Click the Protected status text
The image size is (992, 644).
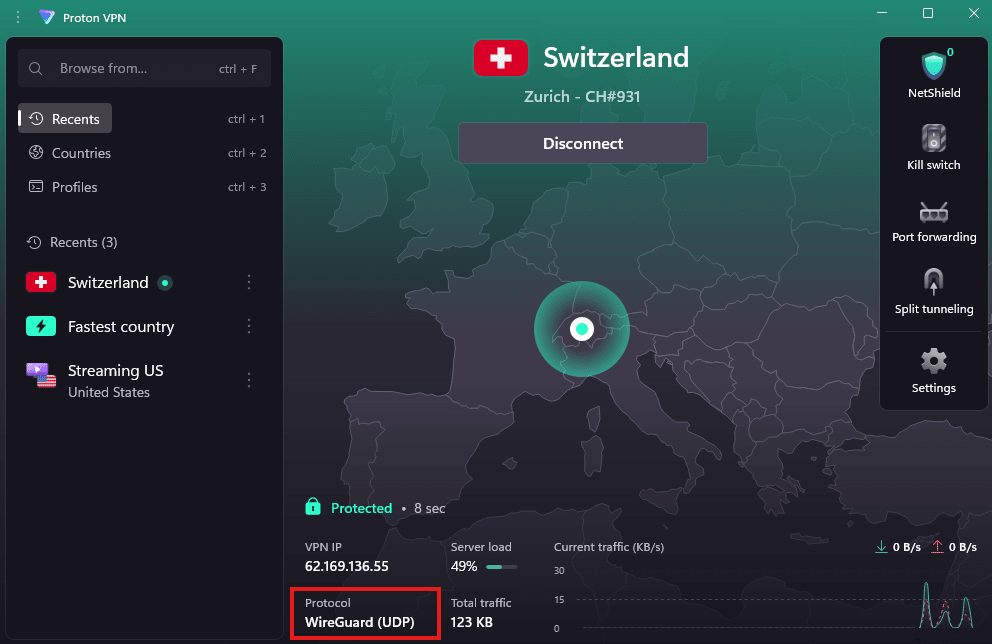tap(361, 508)
